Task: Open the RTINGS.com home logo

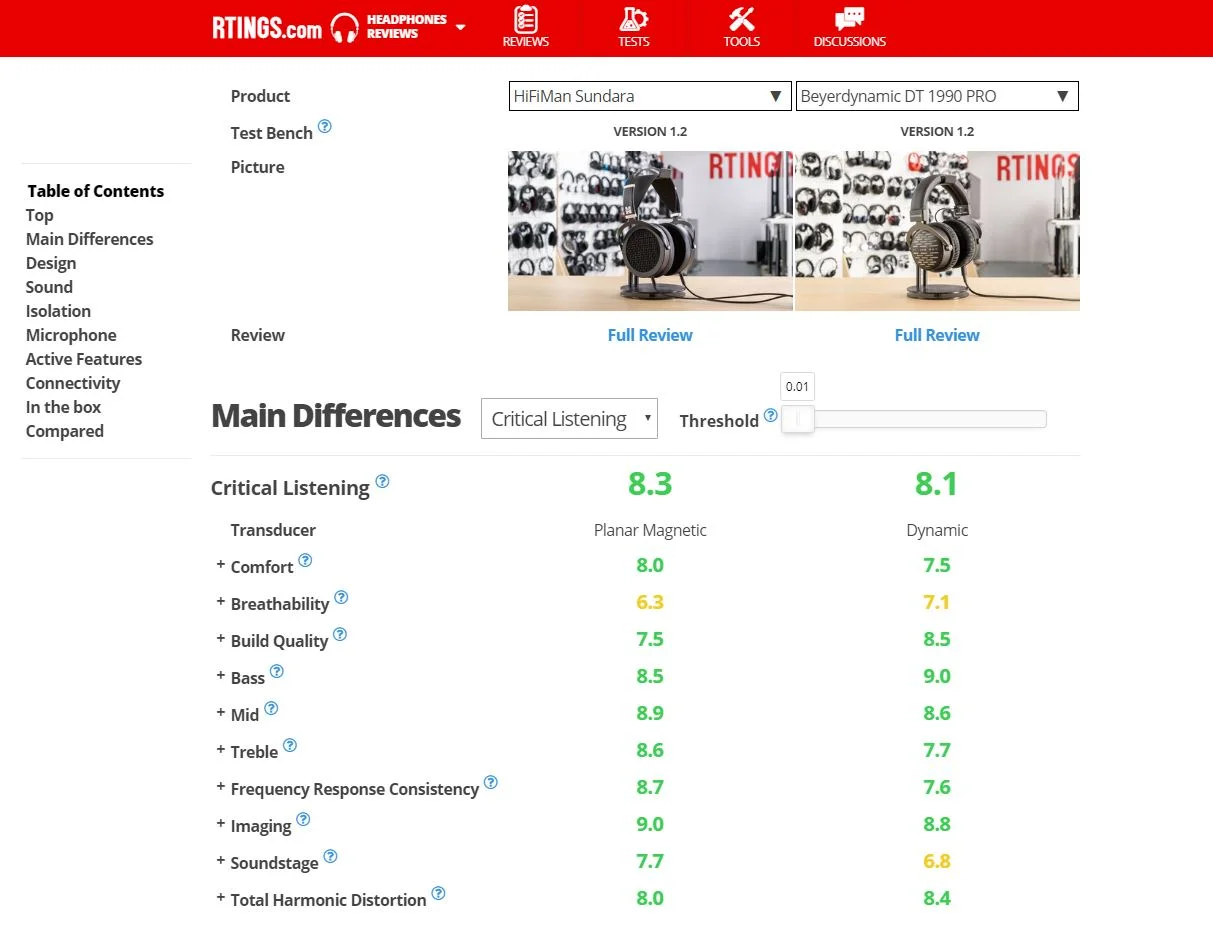Action: click(x=267, y=28)
